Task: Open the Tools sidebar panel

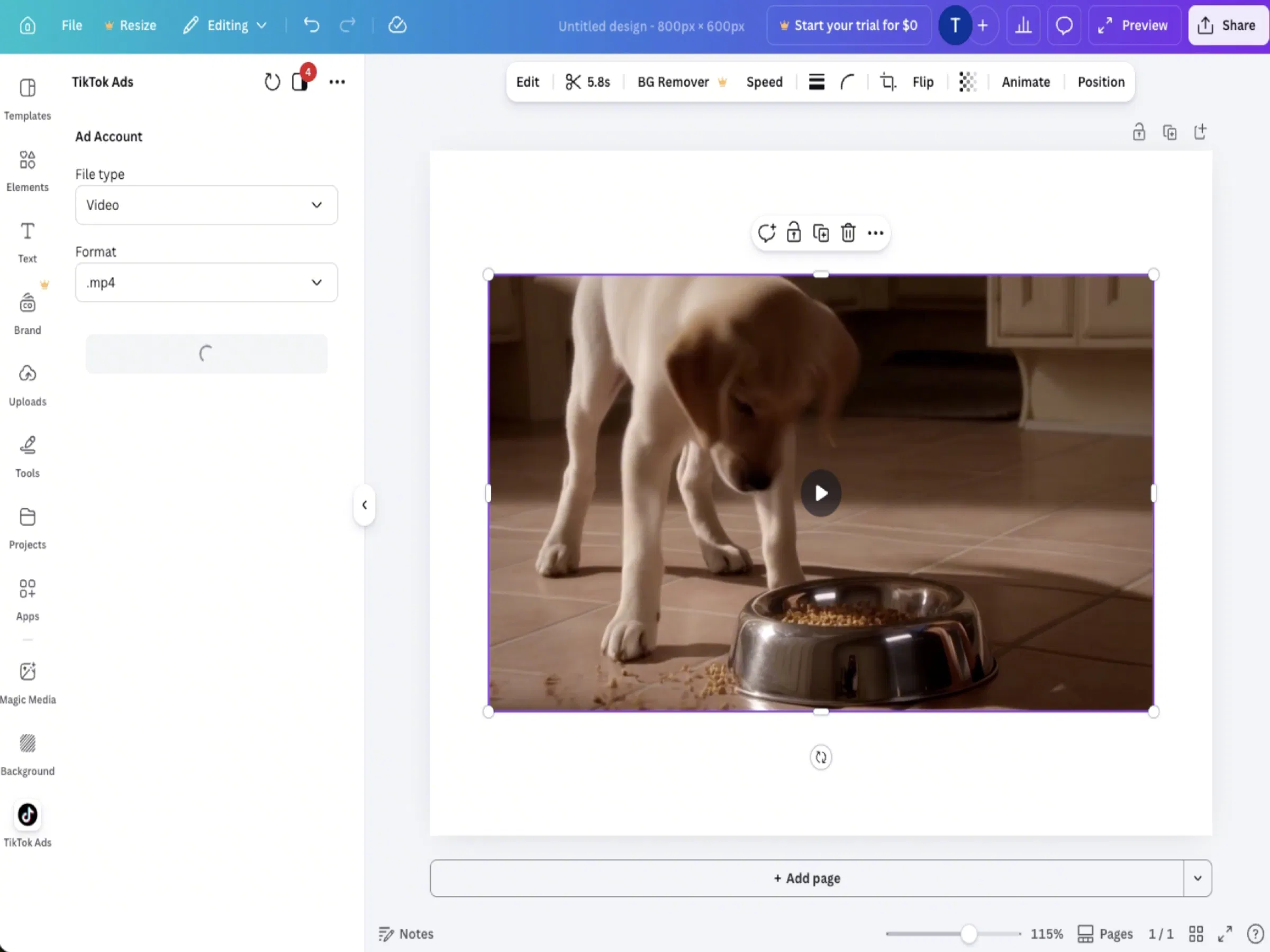Action: [x=28, y=457]
